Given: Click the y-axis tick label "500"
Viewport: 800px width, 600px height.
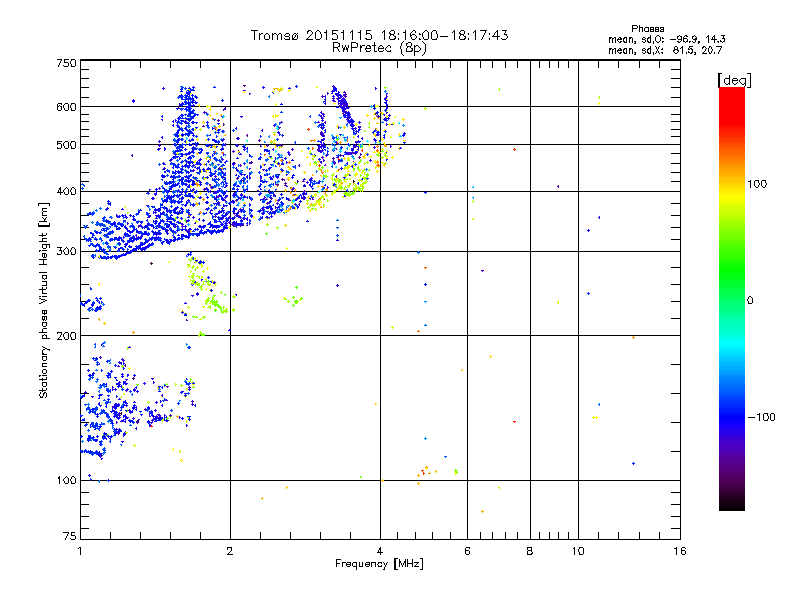Looking at the screenshot, I should [66, 145].
